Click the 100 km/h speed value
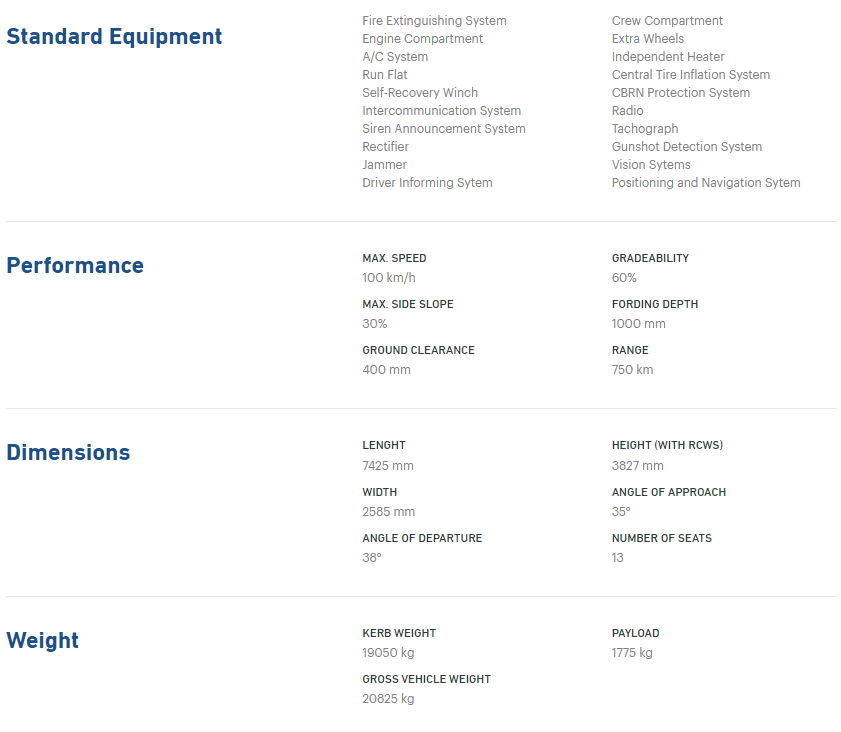The height and width of the screenshot is (732, 841). 388,278
